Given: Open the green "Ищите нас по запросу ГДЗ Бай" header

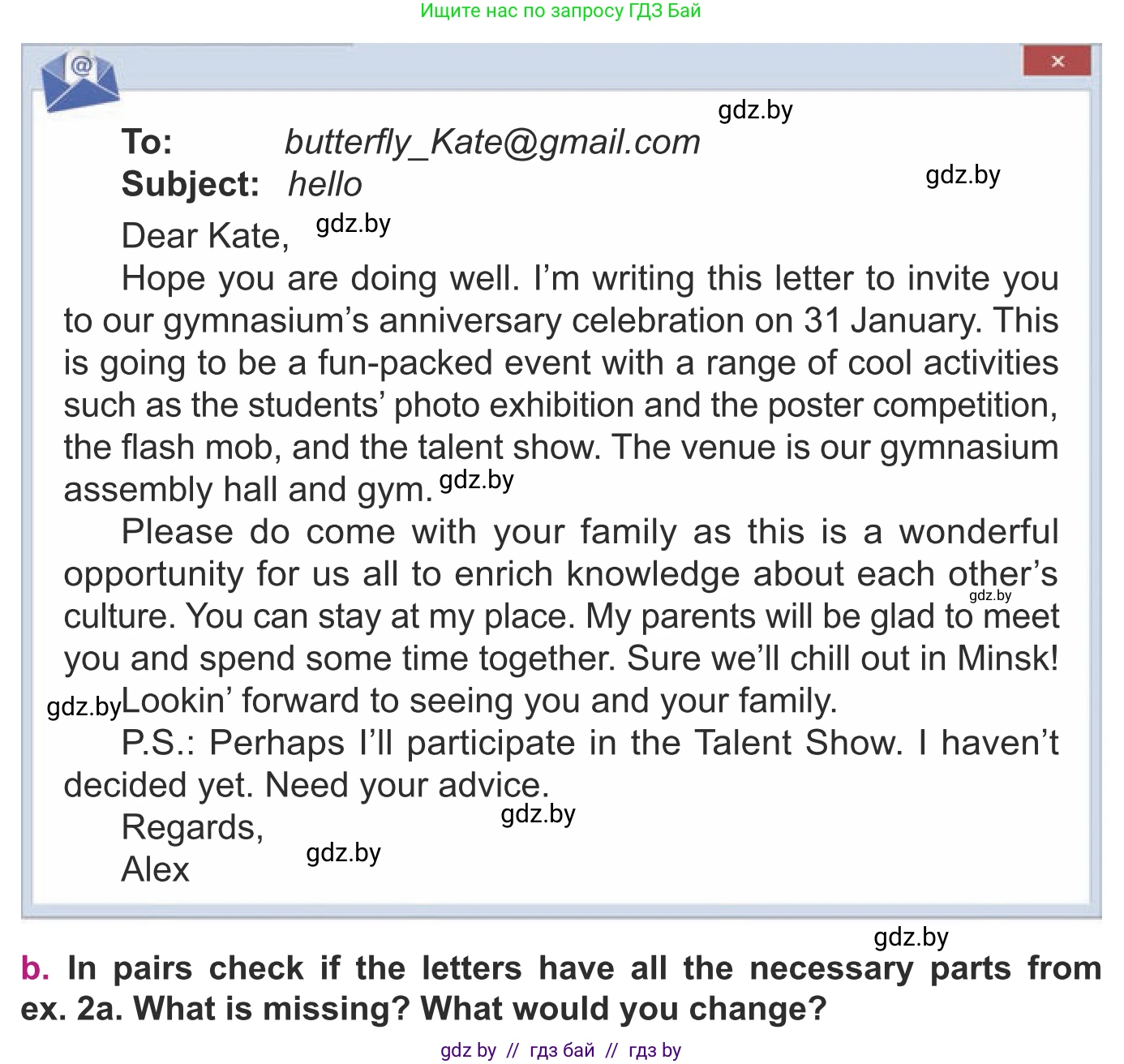Looking at the screenshot, I should coord(560,11).
